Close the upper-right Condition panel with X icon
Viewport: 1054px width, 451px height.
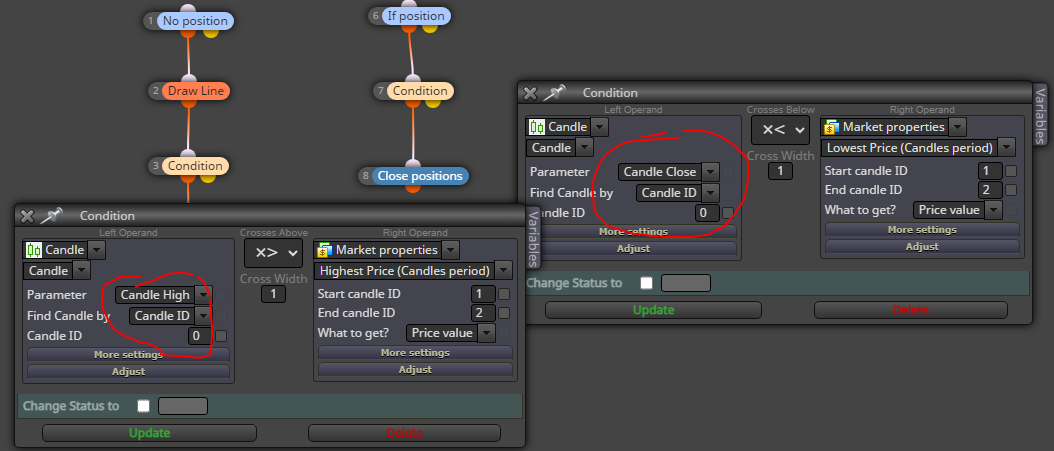click(530, 93)
